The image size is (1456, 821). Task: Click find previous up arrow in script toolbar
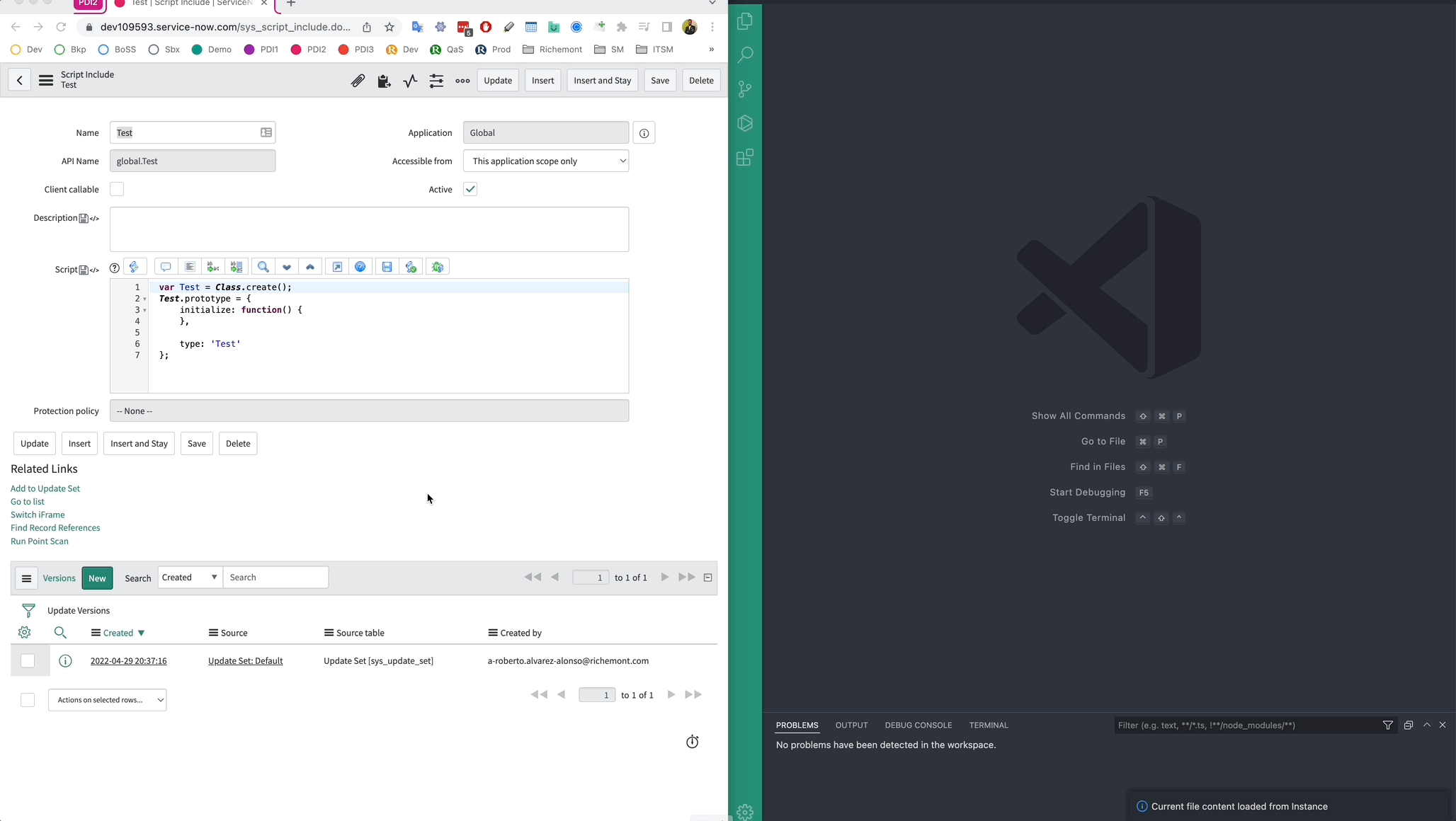point(310,267)
